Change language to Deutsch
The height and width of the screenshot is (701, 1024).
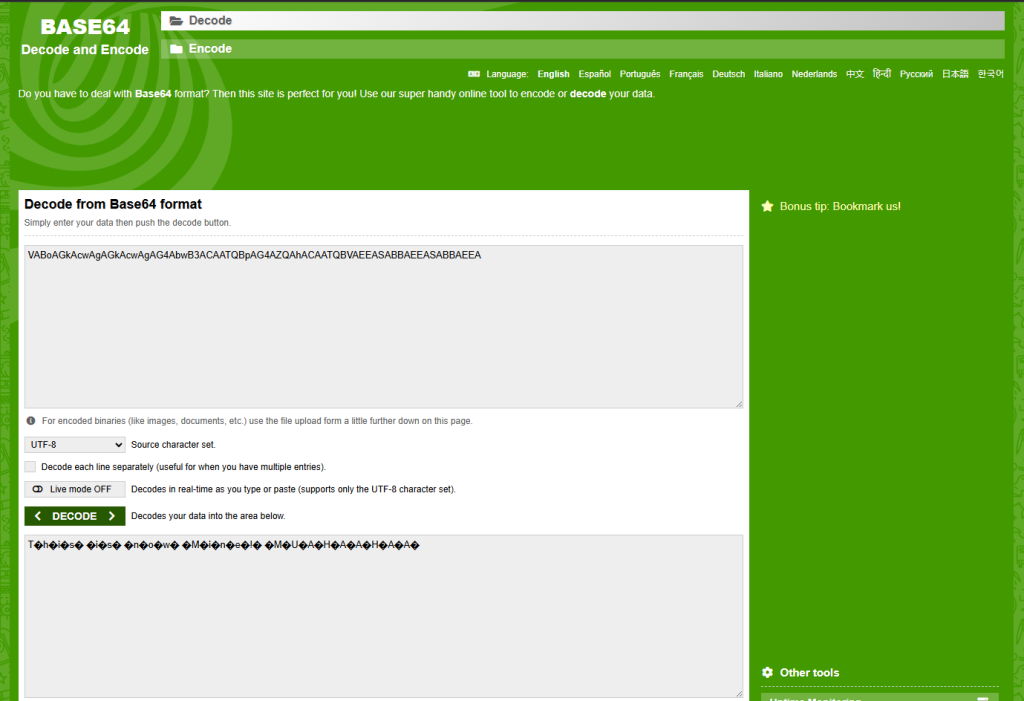click(728, 74)
